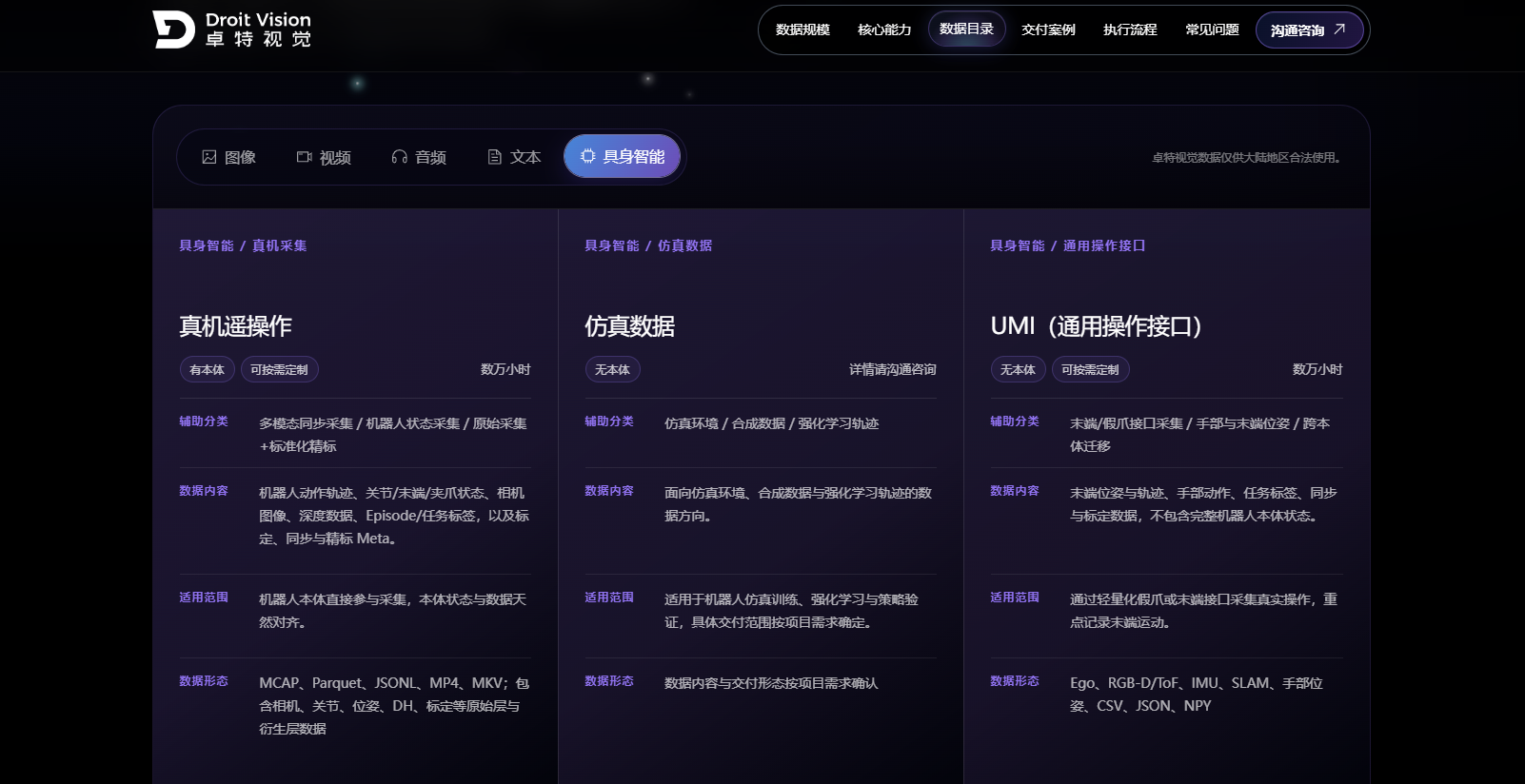This screenshot has width=1525, height=784.
Task: Click text starting 通过轻量化假爪
Action: point(1204,611)
